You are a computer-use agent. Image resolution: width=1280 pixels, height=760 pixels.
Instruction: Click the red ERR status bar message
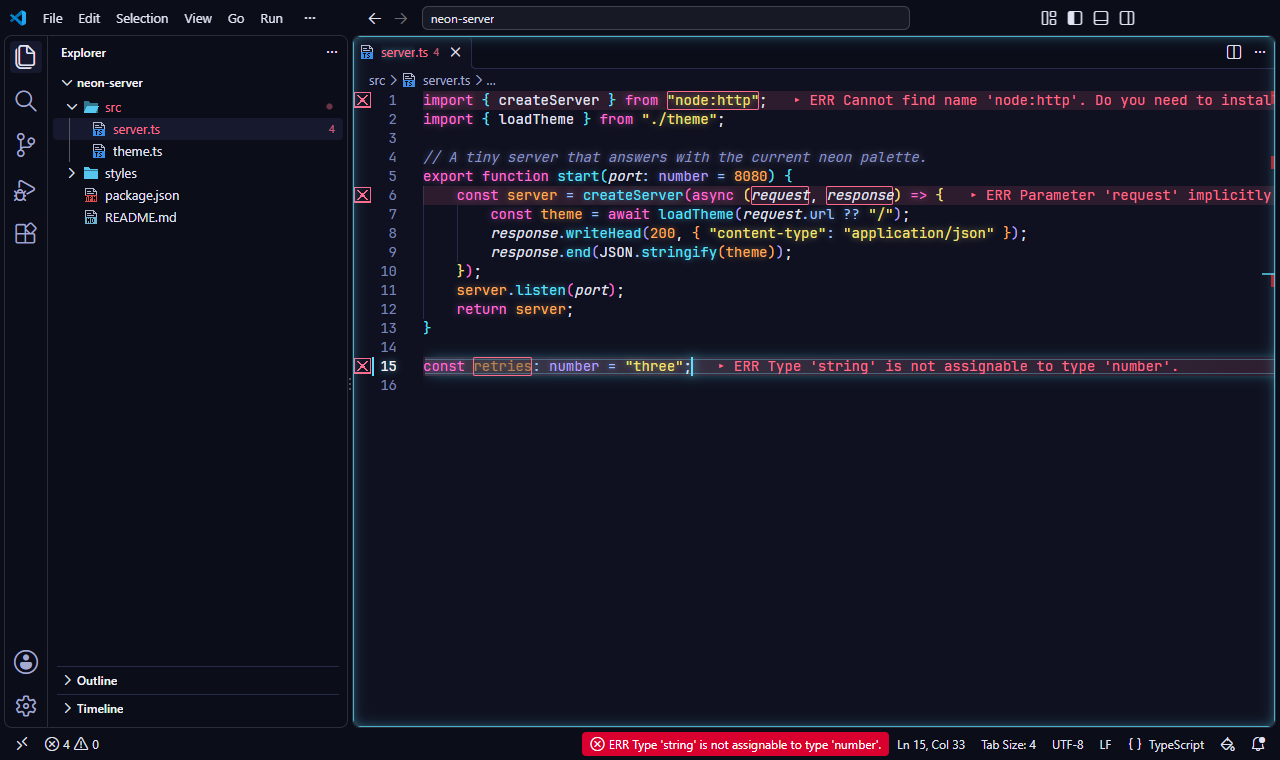pyautogui.click(x=735, y=744)
